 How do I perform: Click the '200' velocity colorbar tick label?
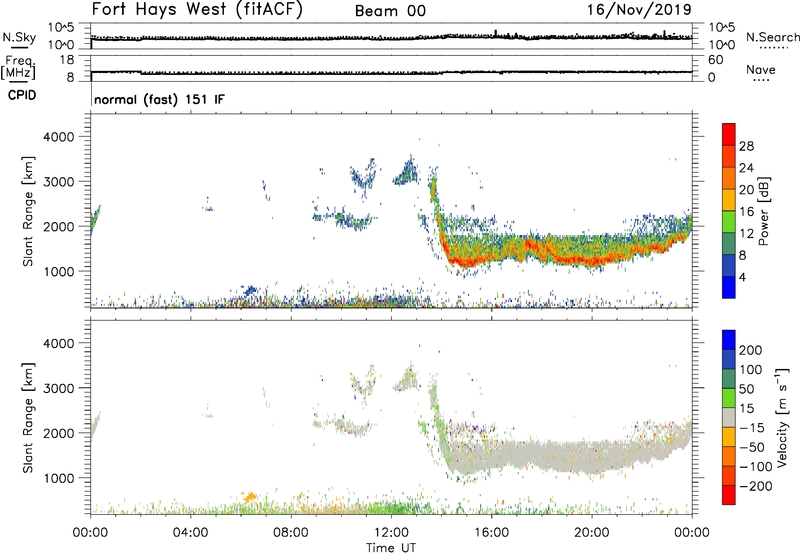coord(751,350)
